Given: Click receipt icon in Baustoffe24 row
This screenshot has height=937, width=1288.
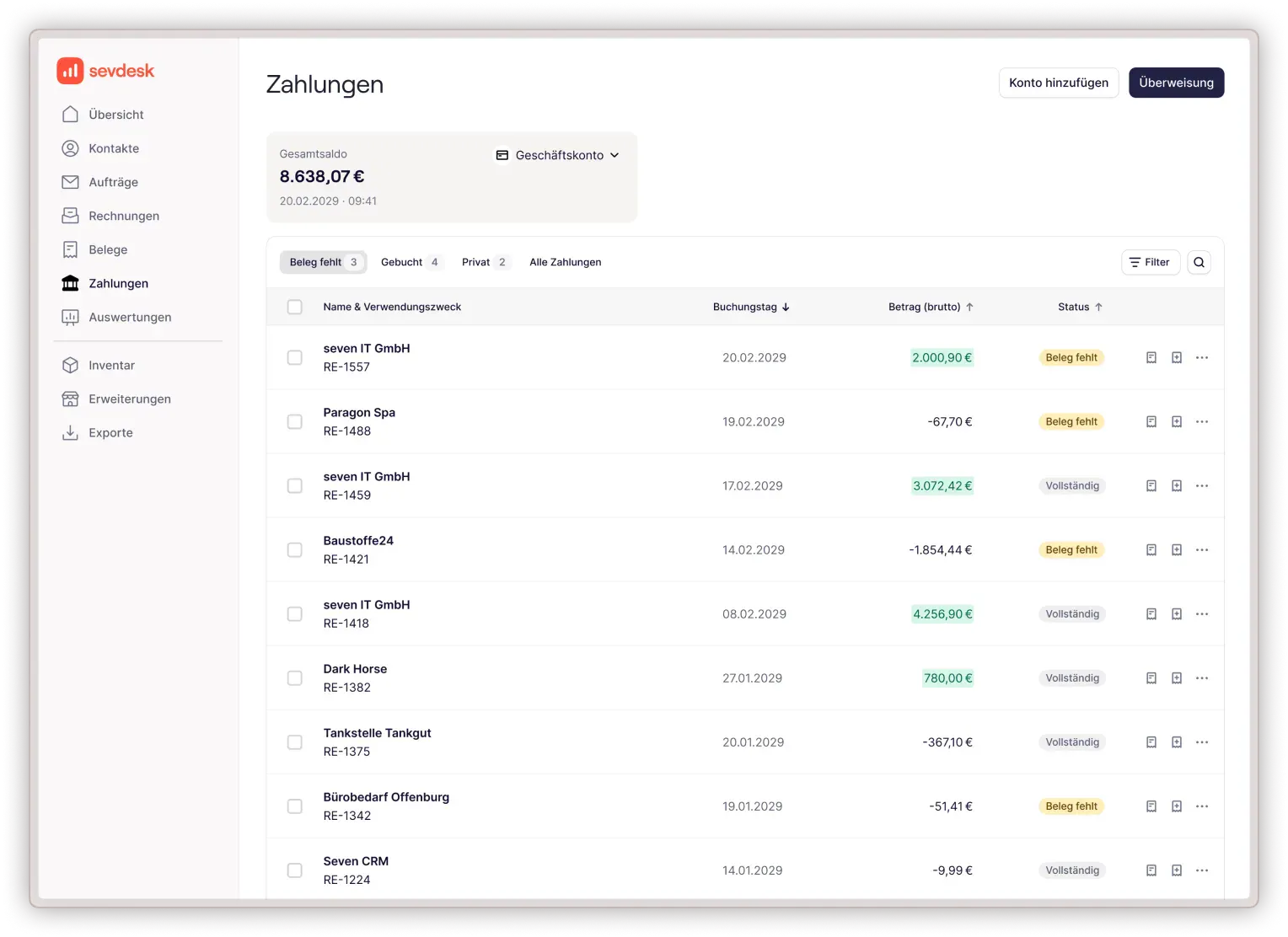Looking at the screenshot, I should [x=1151, y=549].
